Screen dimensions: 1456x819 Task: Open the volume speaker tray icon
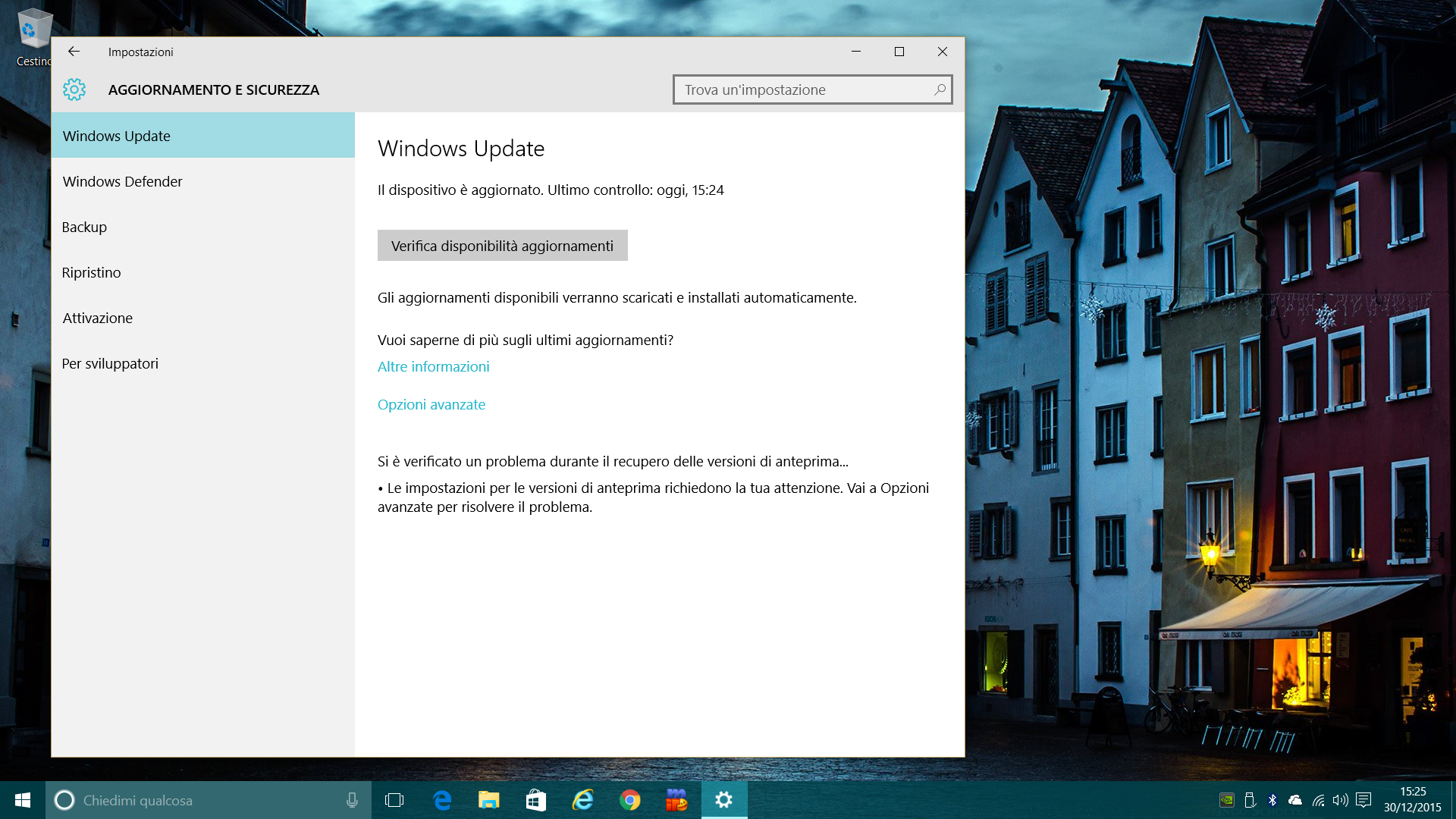click(x=1341, y=800)
